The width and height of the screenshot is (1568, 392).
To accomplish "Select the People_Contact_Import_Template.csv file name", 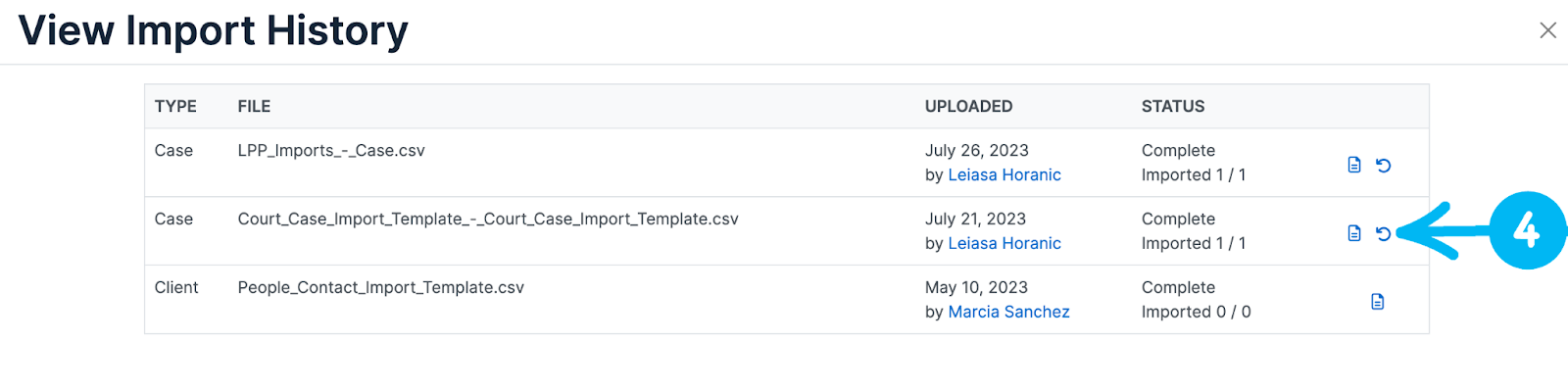I will [x=380, y=288].
